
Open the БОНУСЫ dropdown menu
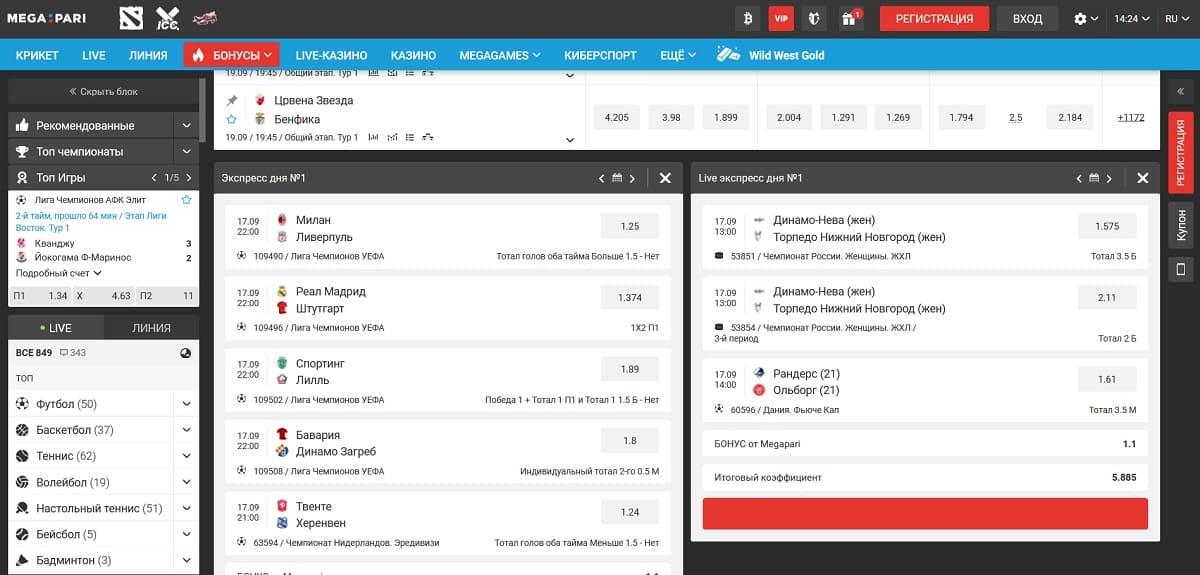click(x=231, y=55)
